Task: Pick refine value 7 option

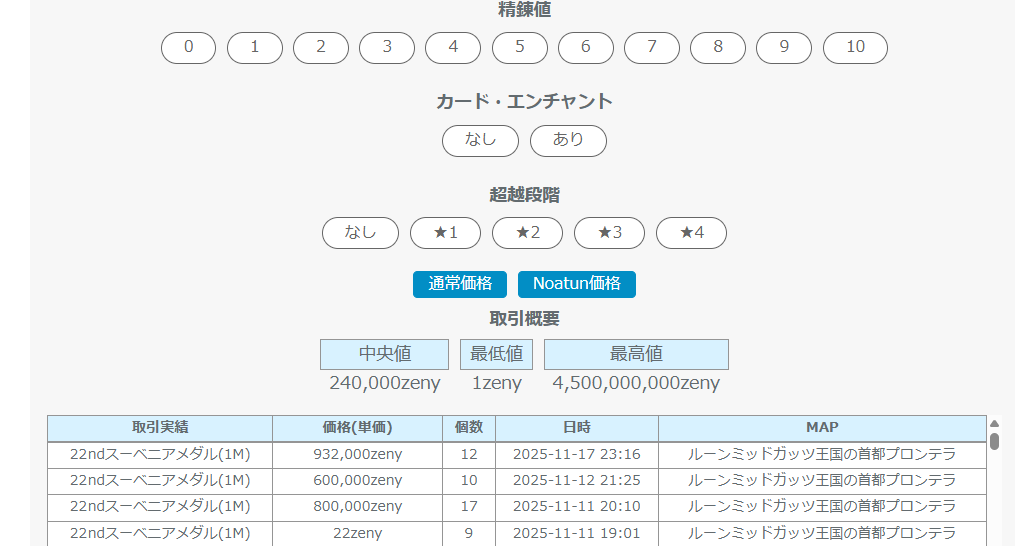Action: 651,48
